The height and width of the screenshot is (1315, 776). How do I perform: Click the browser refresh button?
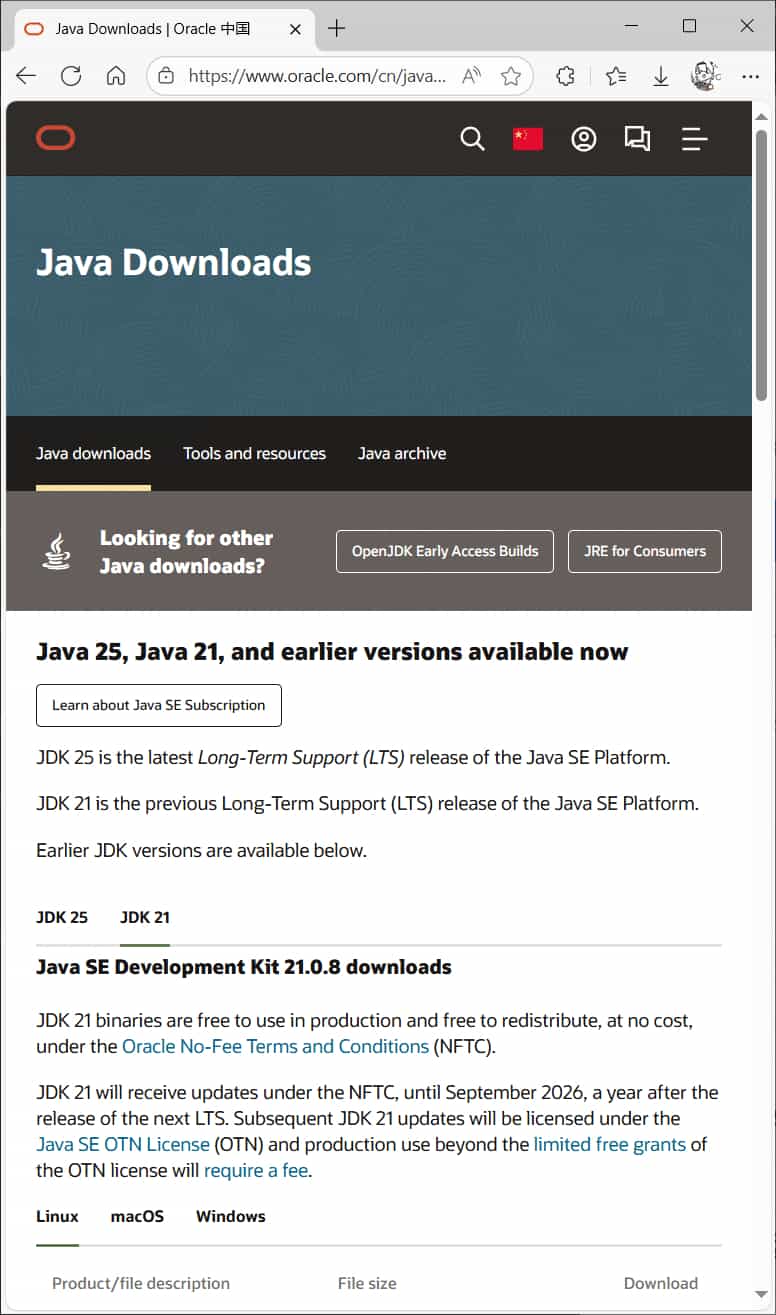point(71,76)
